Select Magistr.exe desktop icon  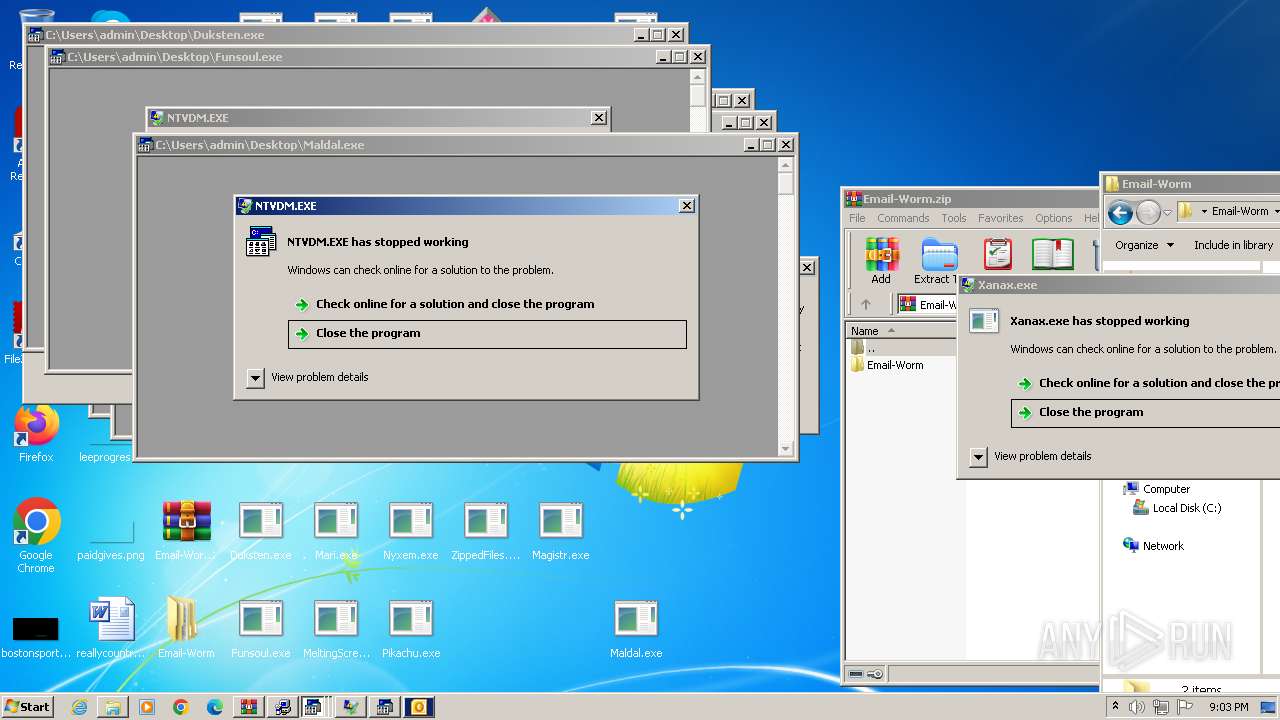561,531
